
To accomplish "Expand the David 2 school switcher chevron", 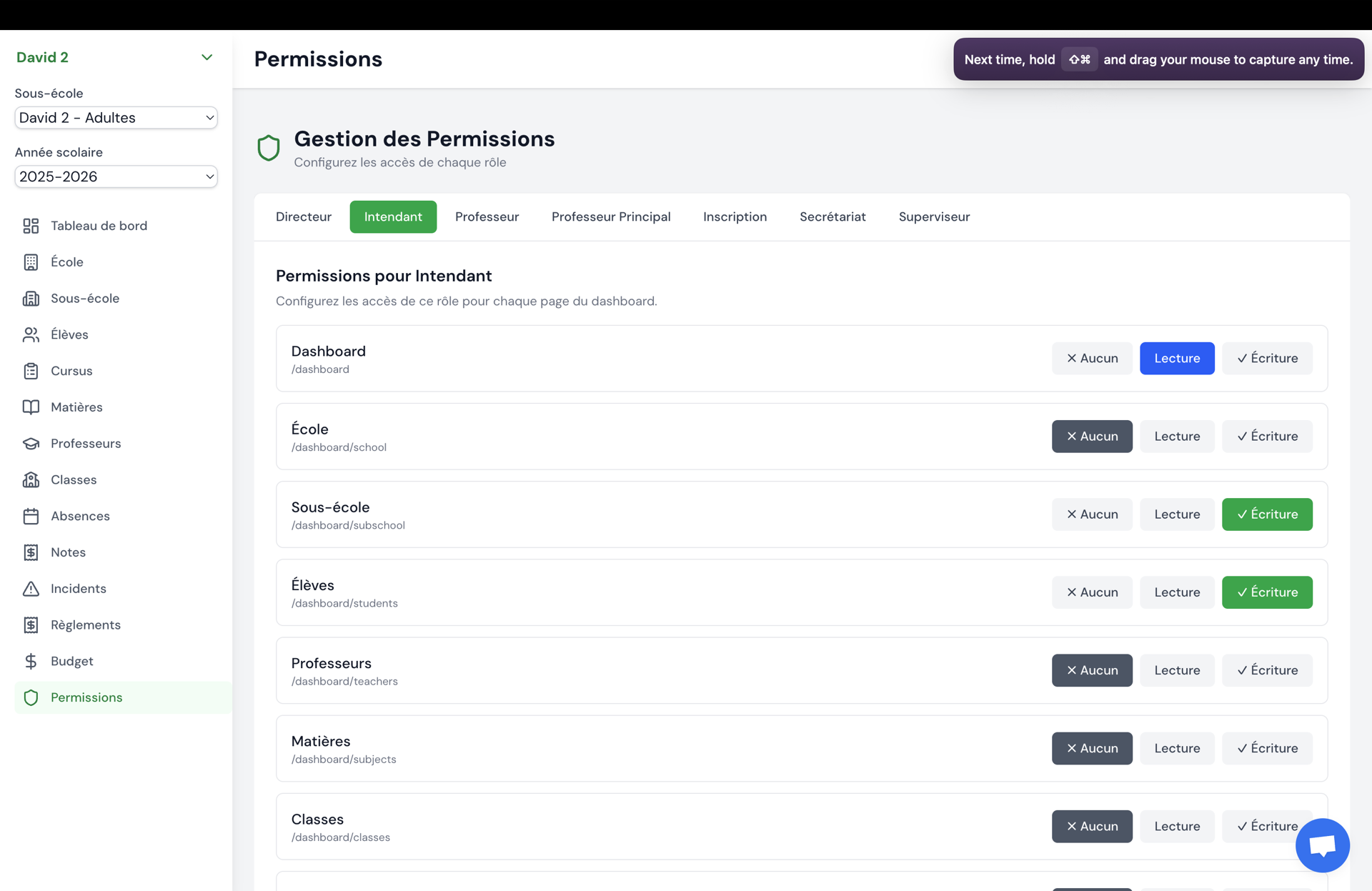I will 207,57.
